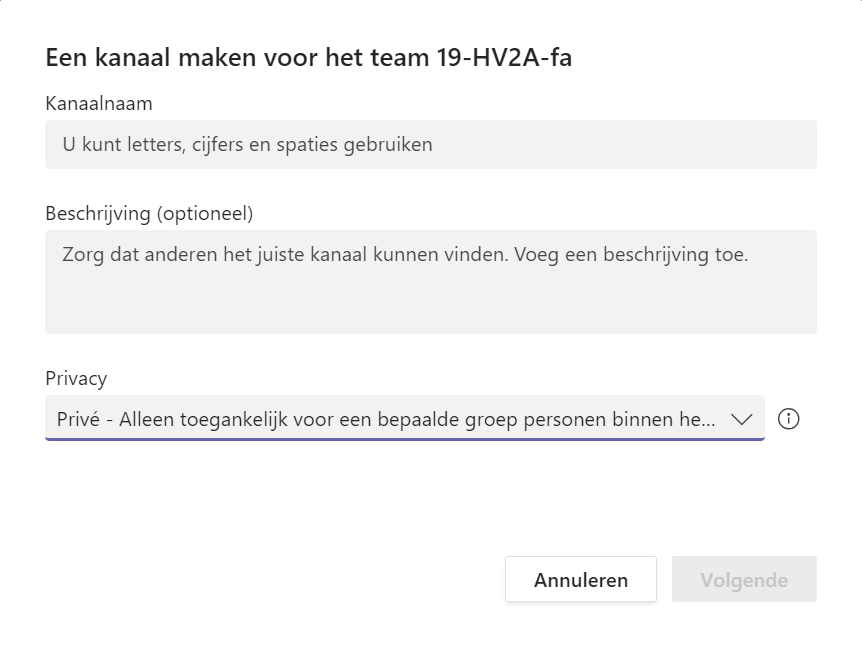Expand the Privacy dropdown chevron arrow
Image resolution: width=862 pixels, height=645 pixels.
[x=741, y=419]
